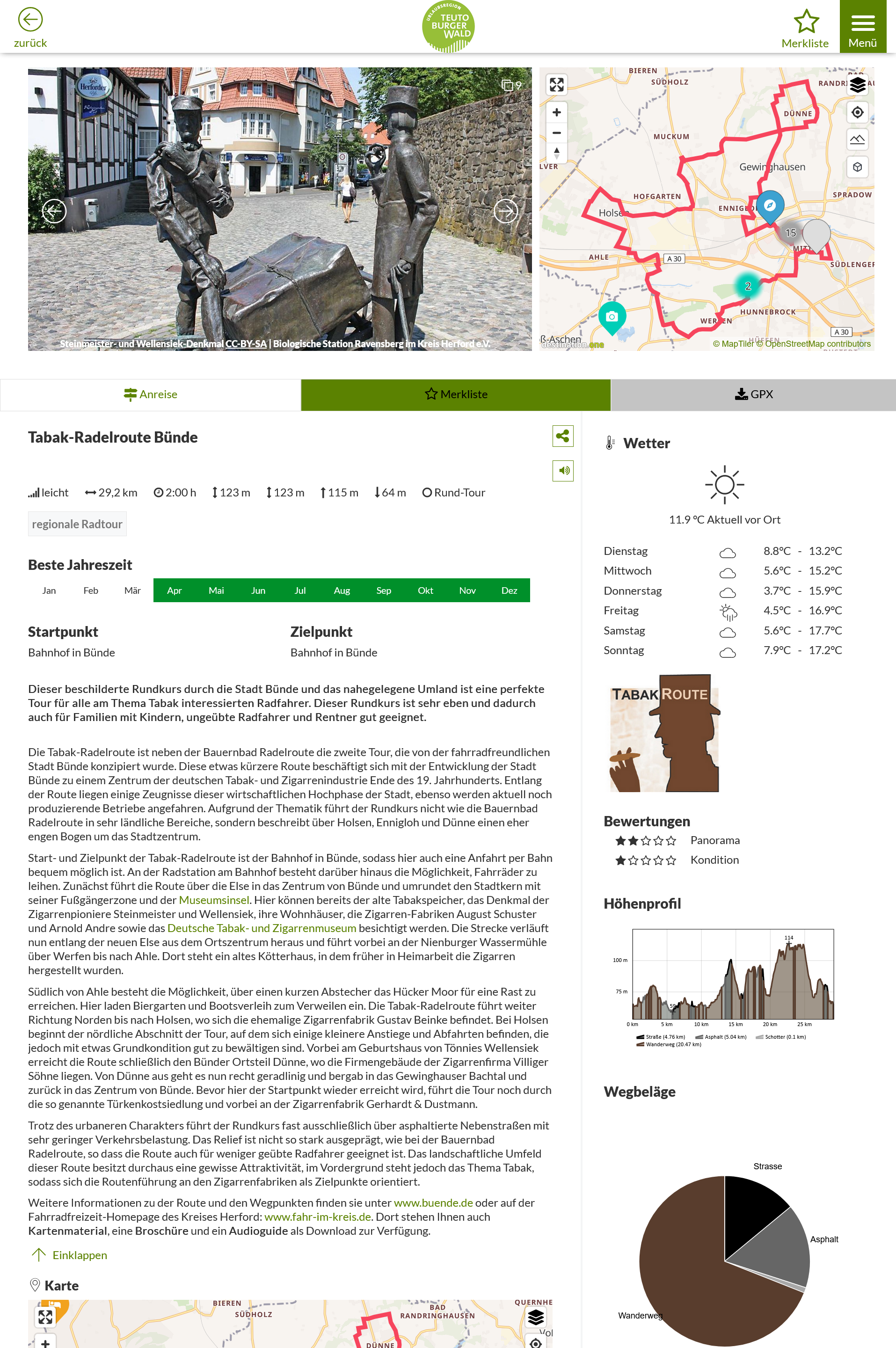Visit www.fahr-im-kreis.de link

pos(318,1217)
